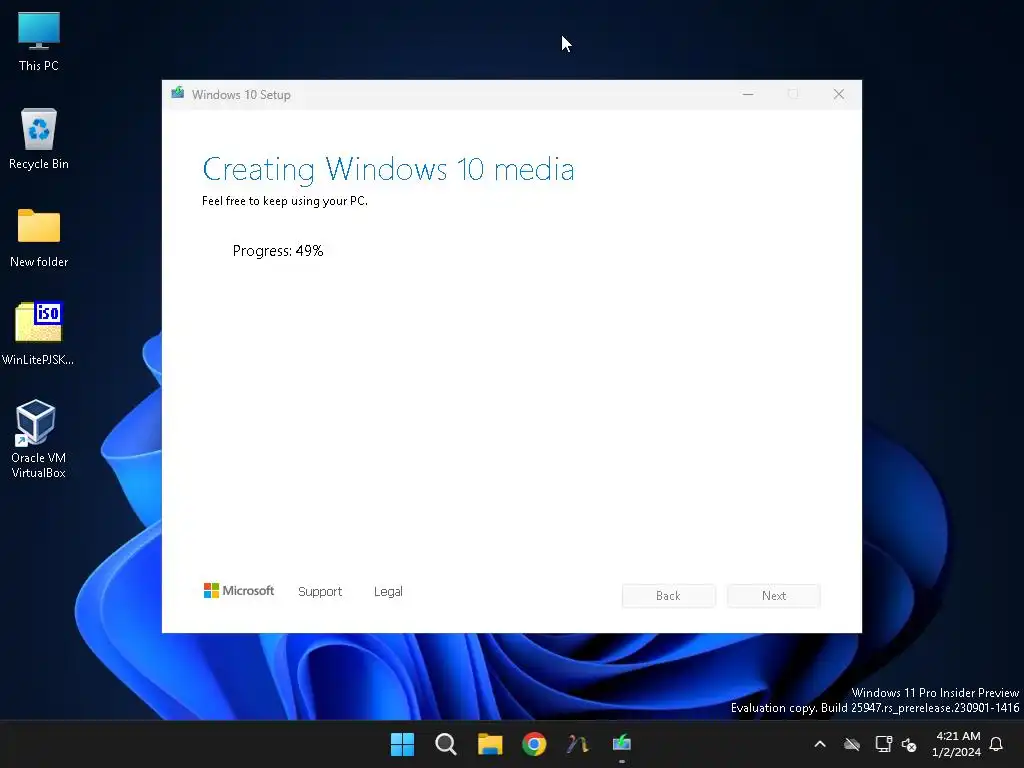
Task: Open the Windows Start menu
Action: [402, 744]
